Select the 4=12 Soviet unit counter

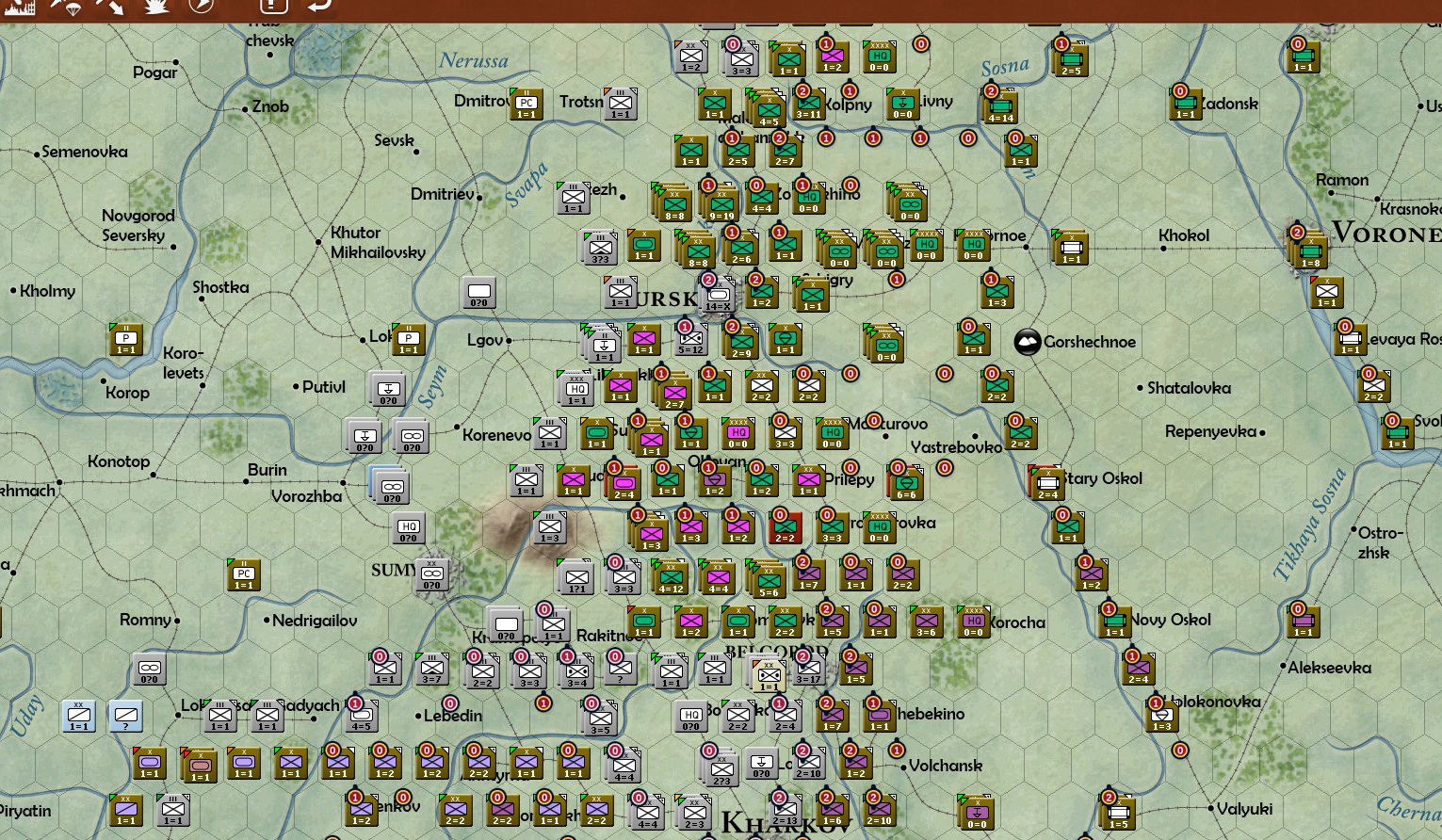click(x=671, y=577)
